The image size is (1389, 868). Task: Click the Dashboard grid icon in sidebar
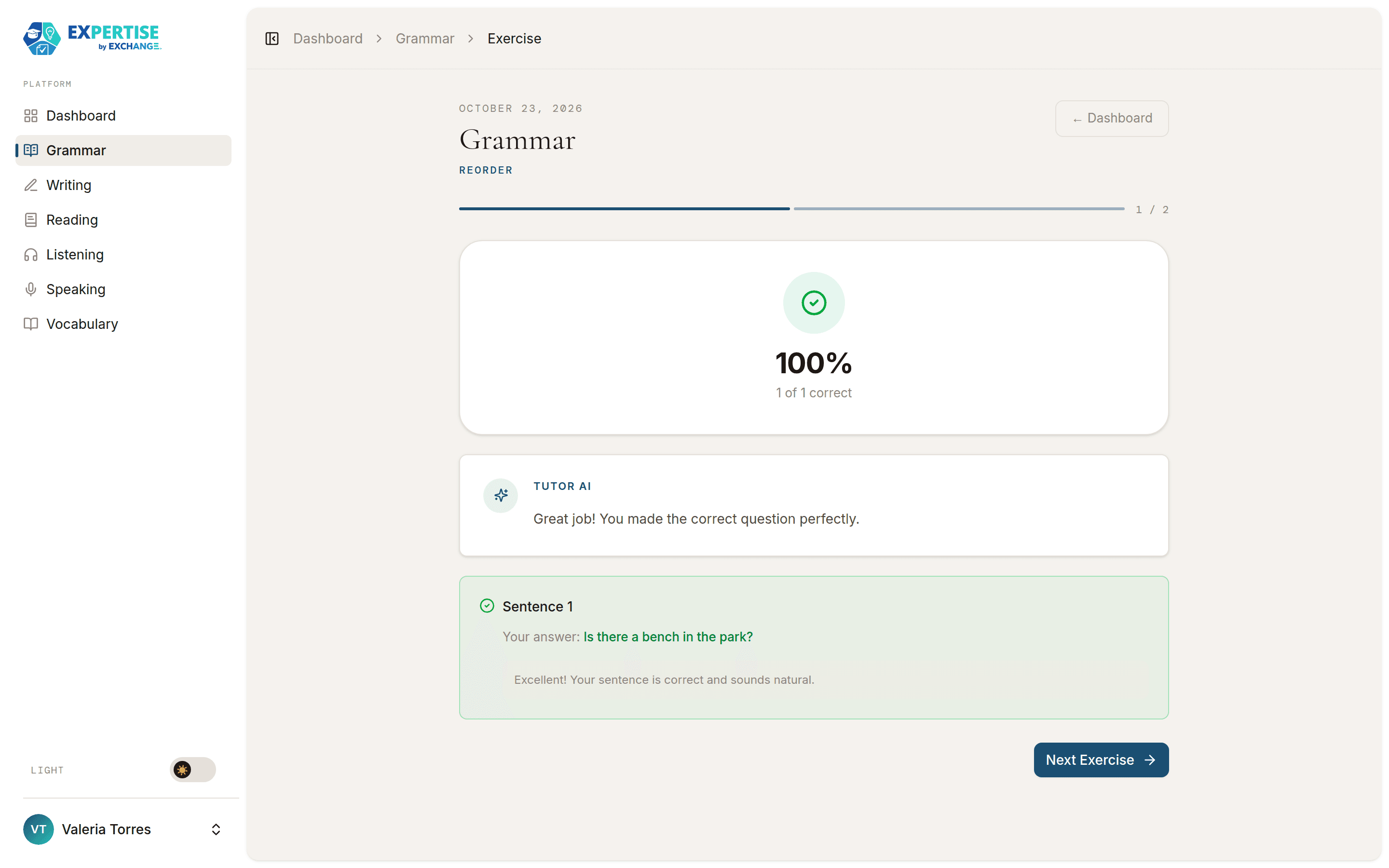30,116
